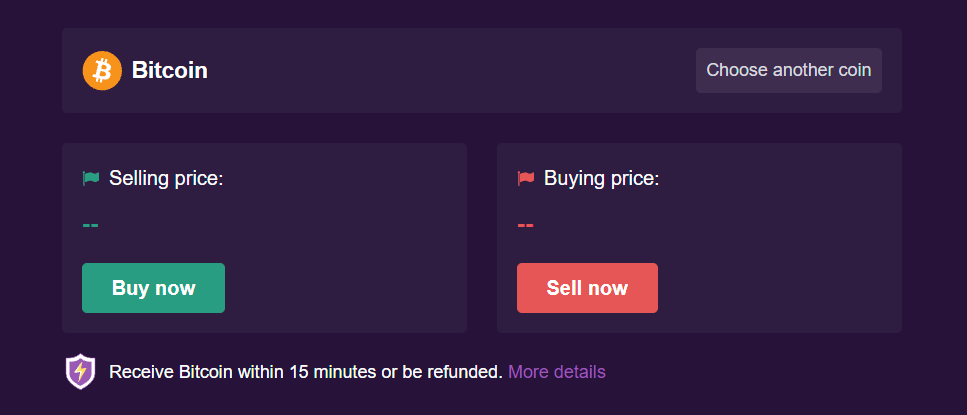Click the lightning bolt inside the shield
This screenshot has height=415, width=967.
click(x=81, y=371)
